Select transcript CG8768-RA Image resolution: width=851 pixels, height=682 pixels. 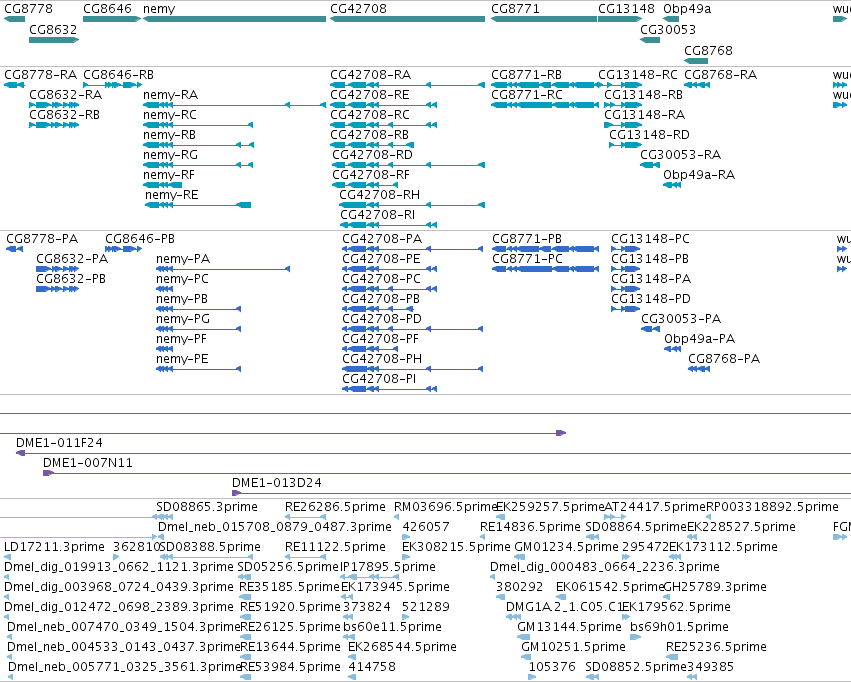720,74
